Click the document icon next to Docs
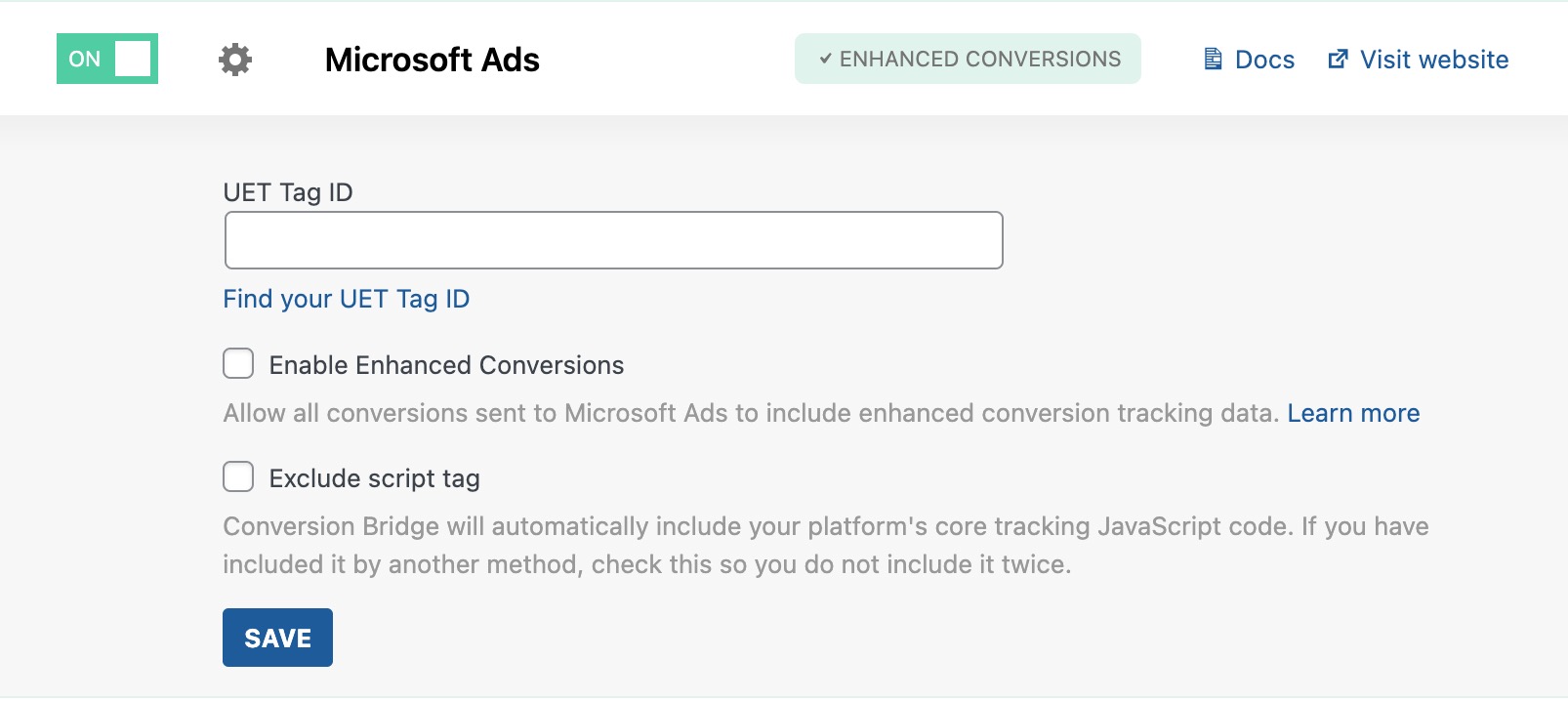Image resolution: width=1568 pixels, height=701 pixels. (1213, 59)
